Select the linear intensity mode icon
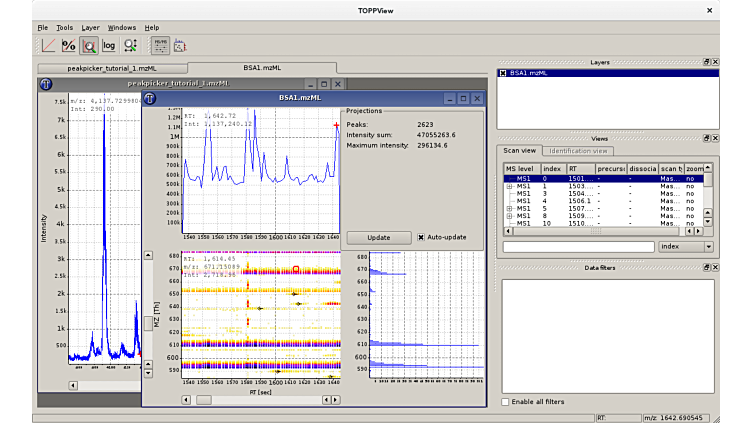The height and width of the screenshot is (423, 752). tap(48, 45)
